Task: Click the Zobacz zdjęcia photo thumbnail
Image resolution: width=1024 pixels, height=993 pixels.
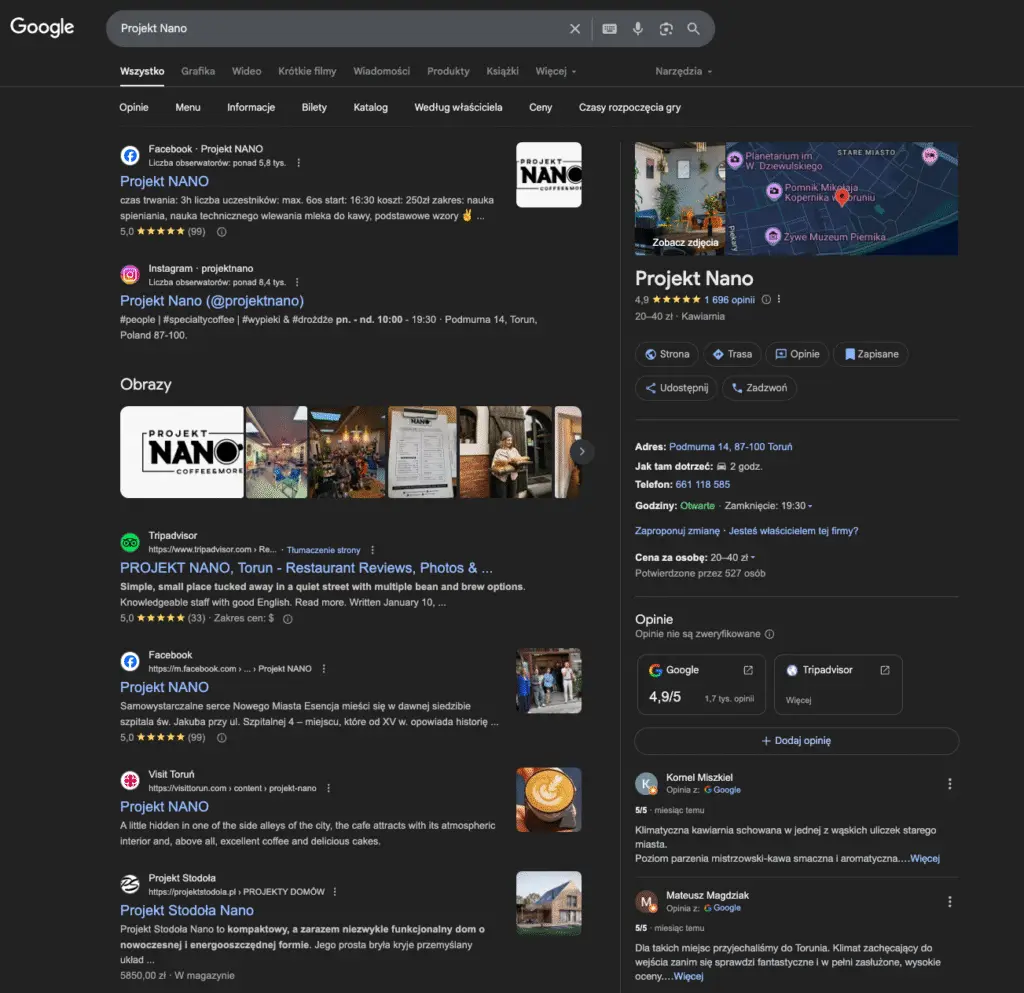Action: tap(680, 199)
